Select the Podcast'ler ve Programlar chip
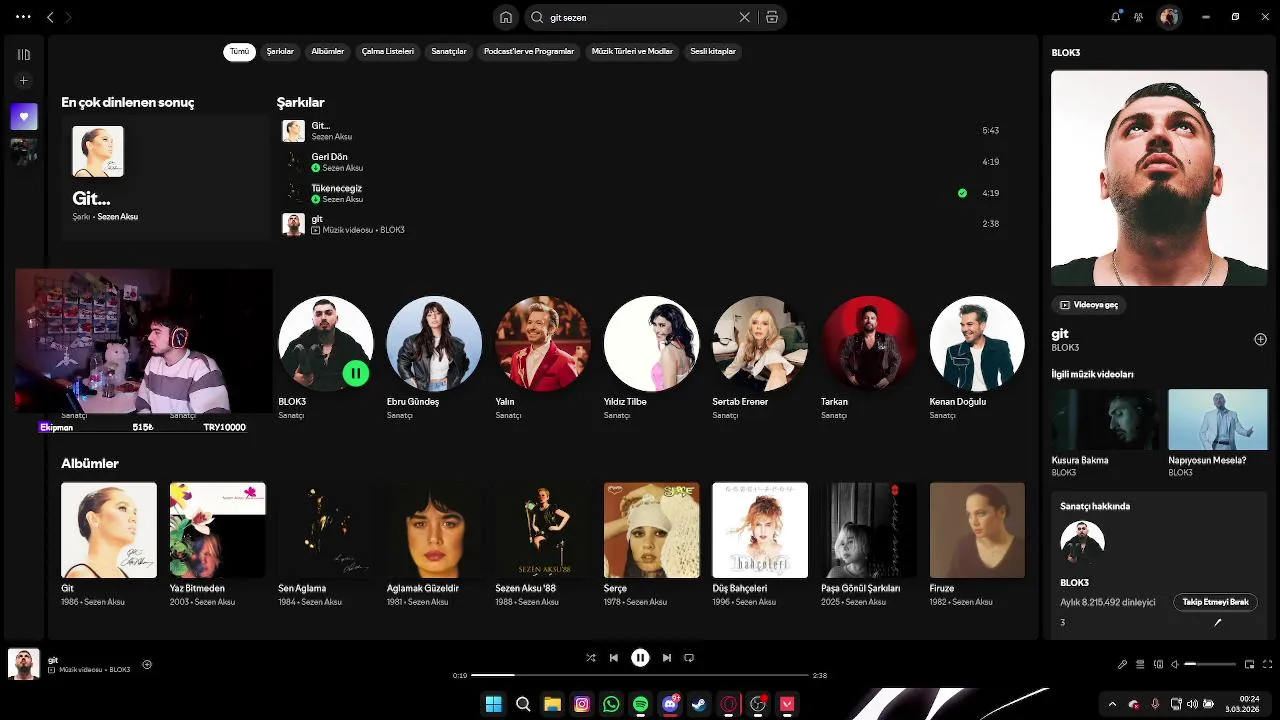Viewport: 1280px width, 720px height. click(x=529, y=51)
